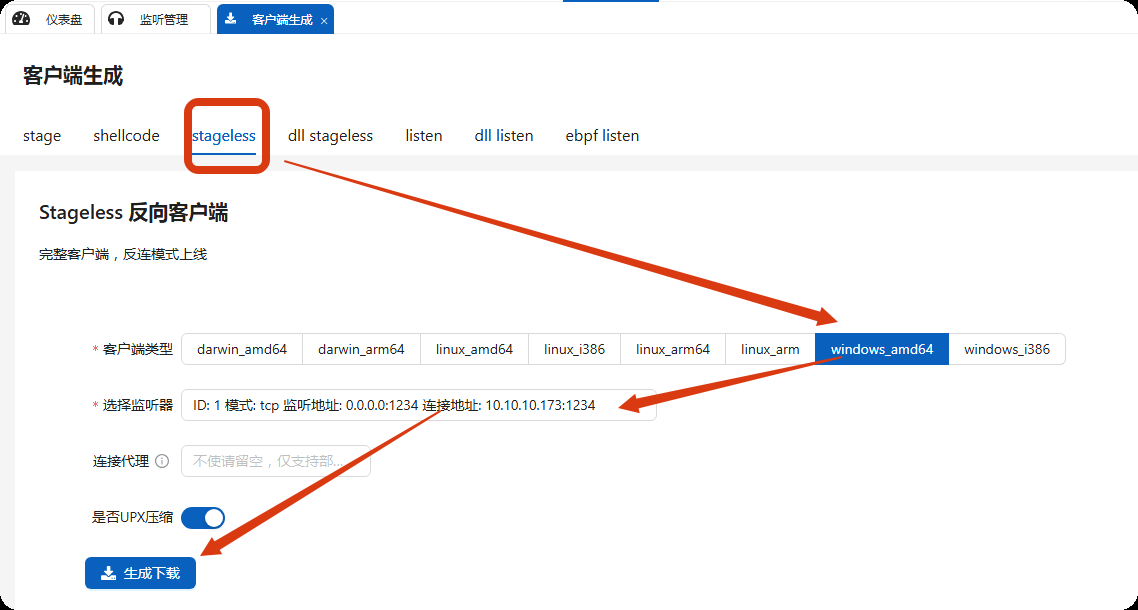Screen dimensions: 1138x610
Task: Select the windows_i386 client type
Action: click(x=1006, y=349)
